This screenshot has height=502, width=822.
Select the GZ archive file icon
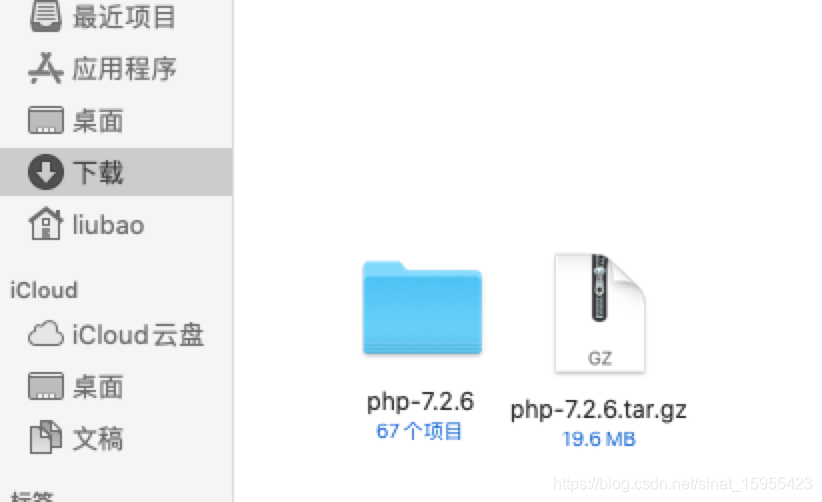tap(600, 313)
